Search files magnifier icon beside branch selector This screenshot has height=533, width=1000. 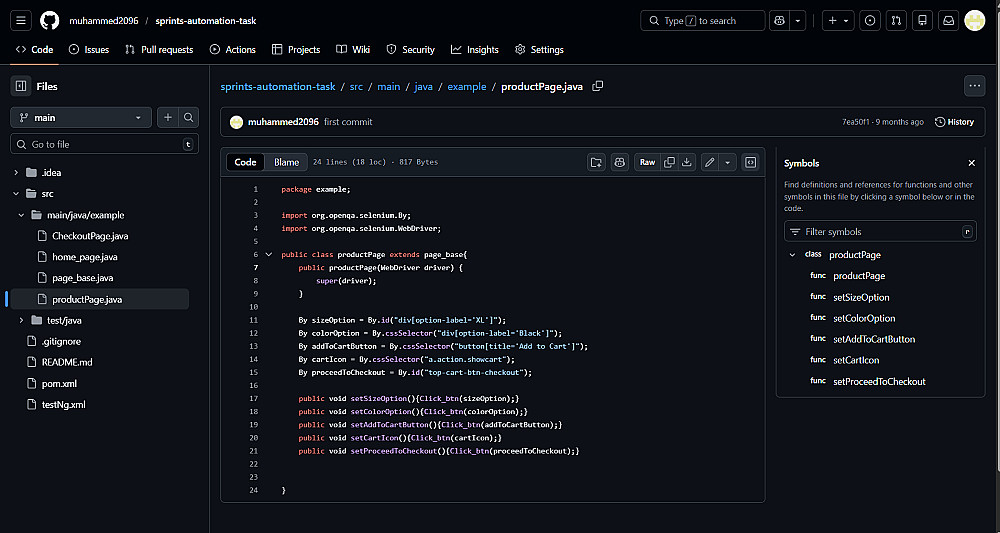click(x=188, y=117)
